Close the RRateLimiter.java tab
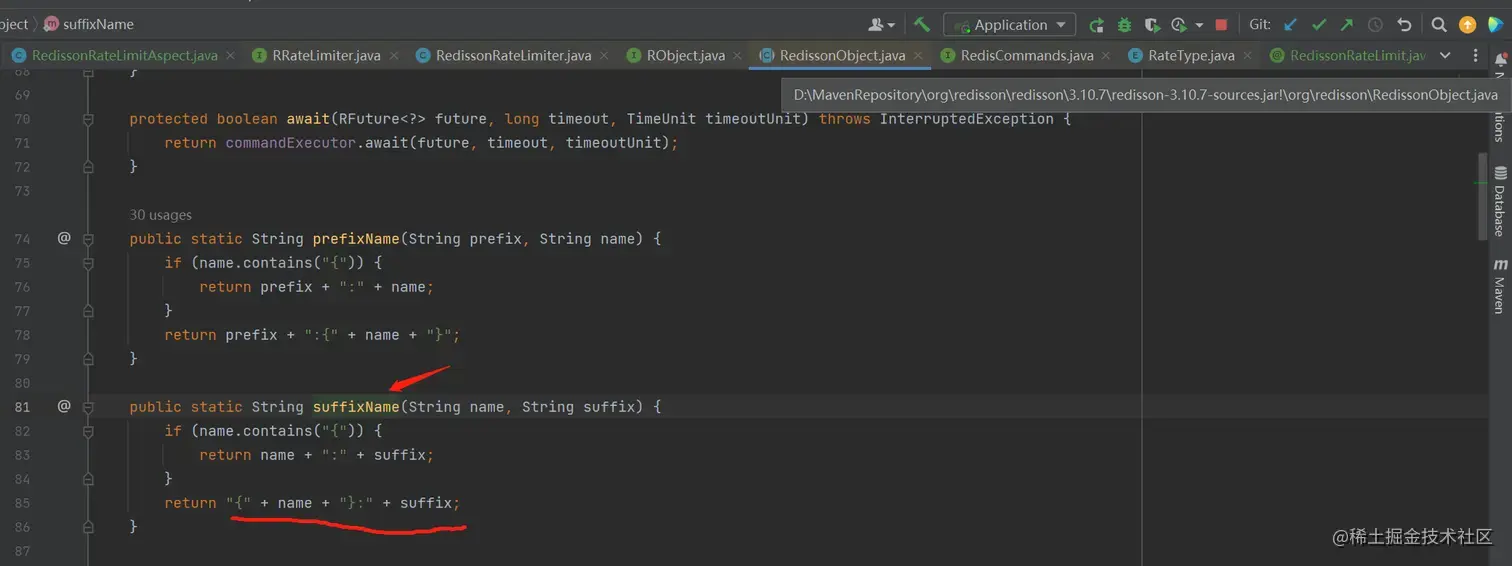 (392, 56)
